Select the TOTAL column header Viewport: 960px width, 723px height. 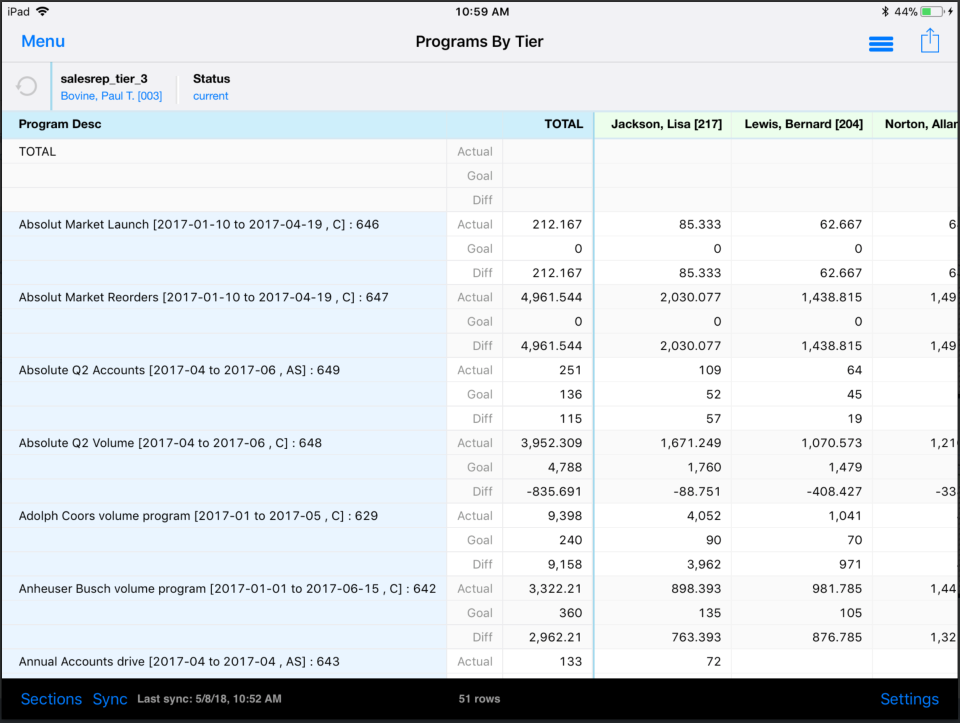point(563,124)
